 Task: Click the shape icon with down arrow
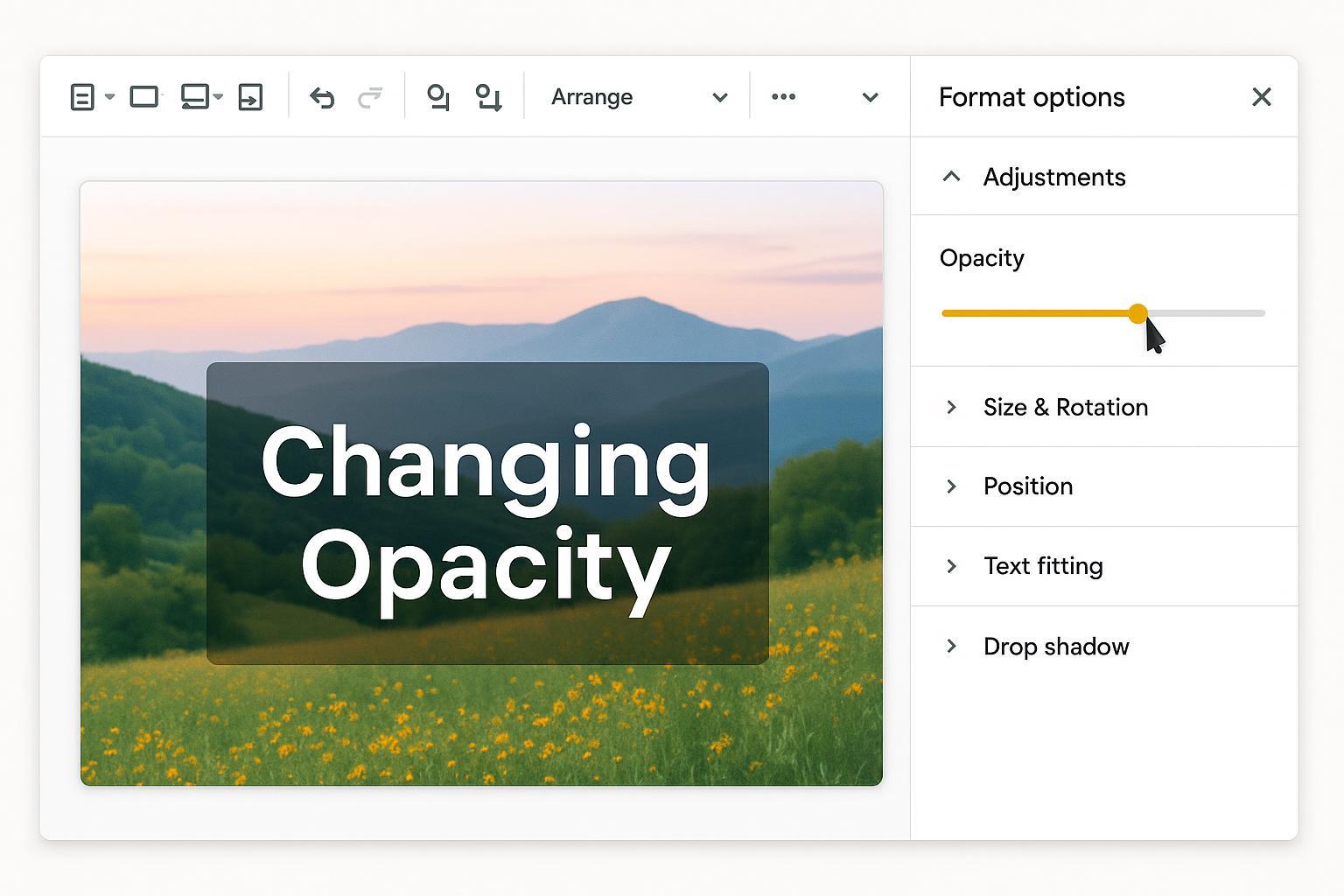tap(488, 97)
